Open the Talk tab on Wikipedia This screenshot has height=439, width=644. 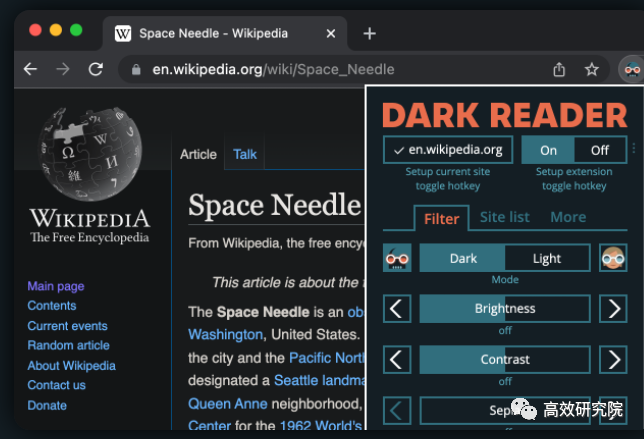244,154
